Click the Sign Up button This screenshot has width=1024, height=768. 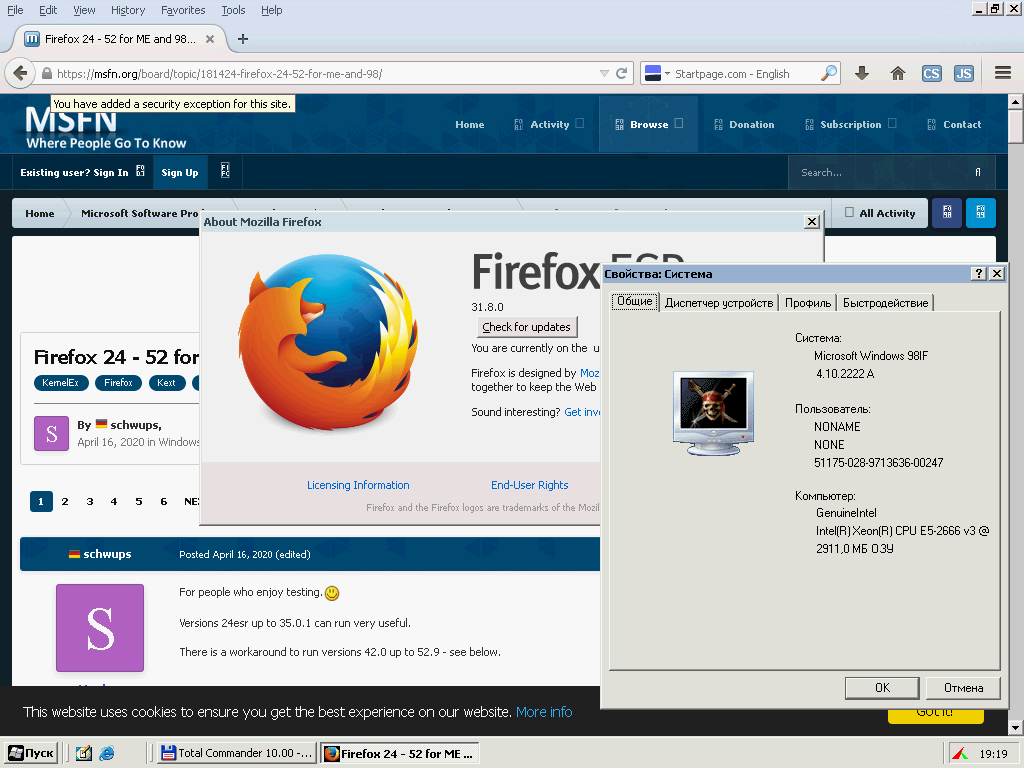[180, 172]
